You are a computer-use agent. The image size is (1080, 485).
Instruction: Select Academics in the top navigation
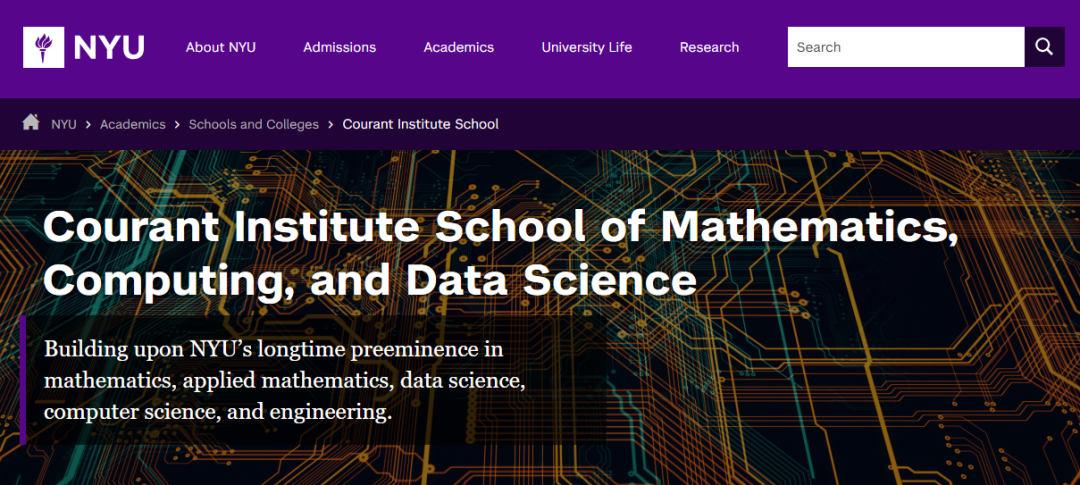tap(458, 47)
